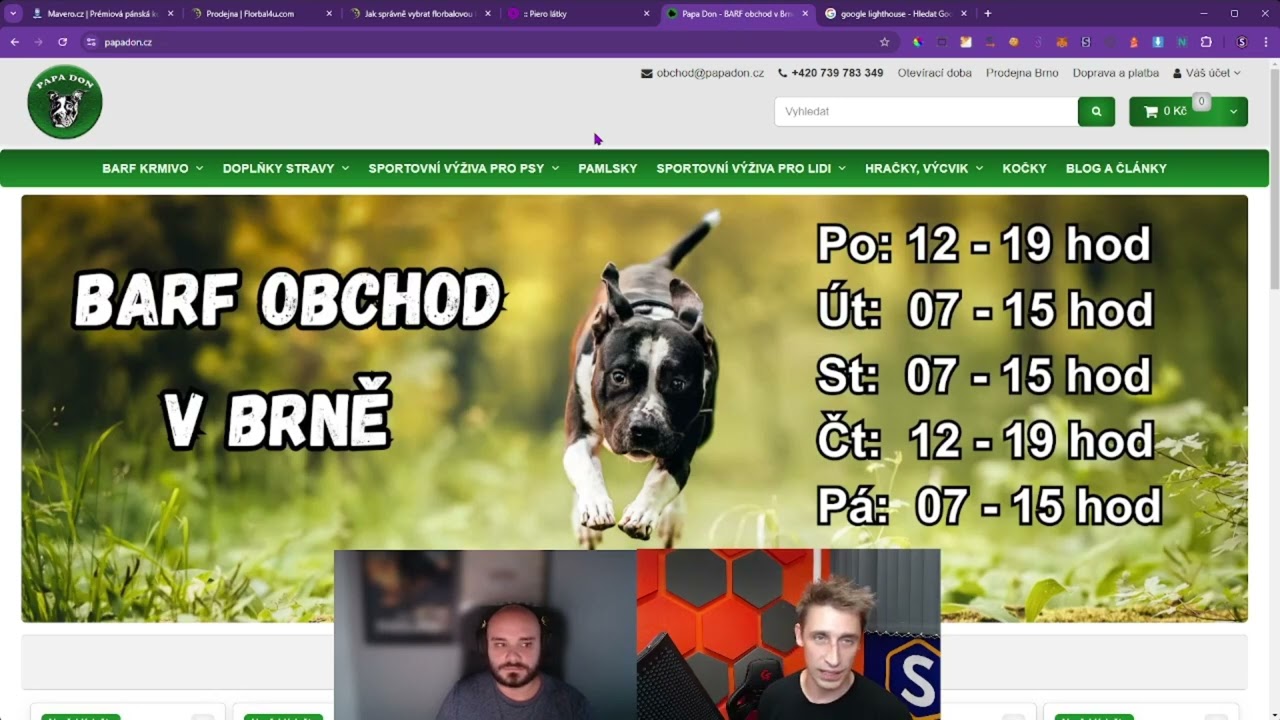Bookmark page with the star icon

[884, 42]
